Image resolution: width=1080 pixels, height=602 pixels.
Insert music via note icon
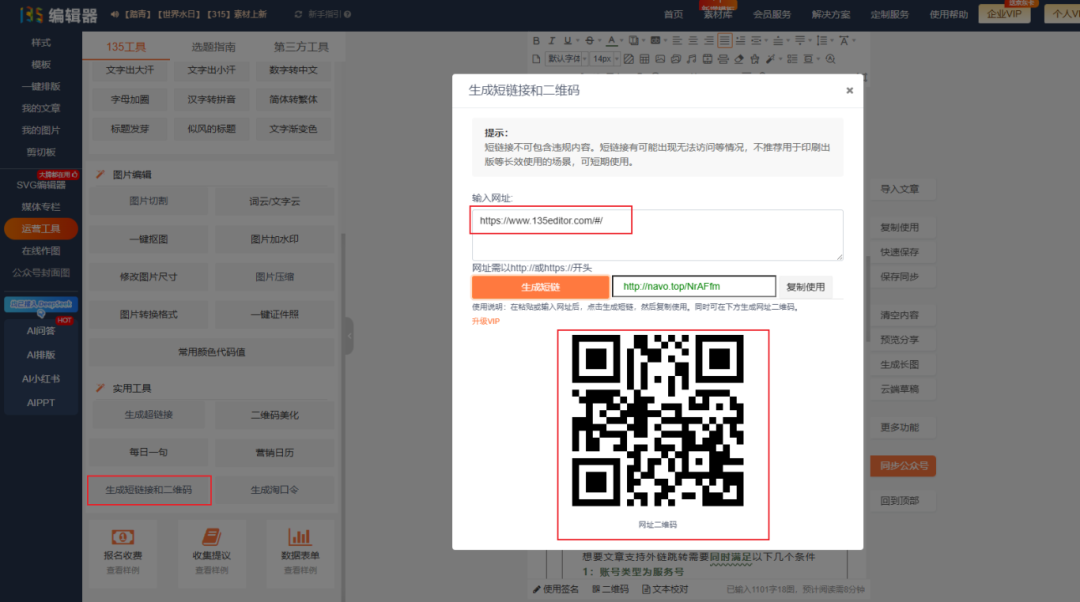click(692, 59)
